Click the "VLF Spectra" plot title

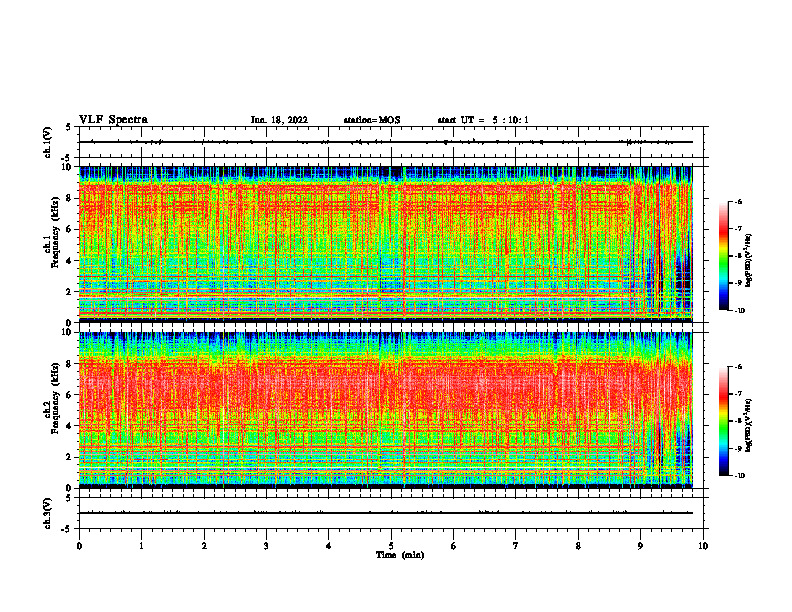point(113,120)
